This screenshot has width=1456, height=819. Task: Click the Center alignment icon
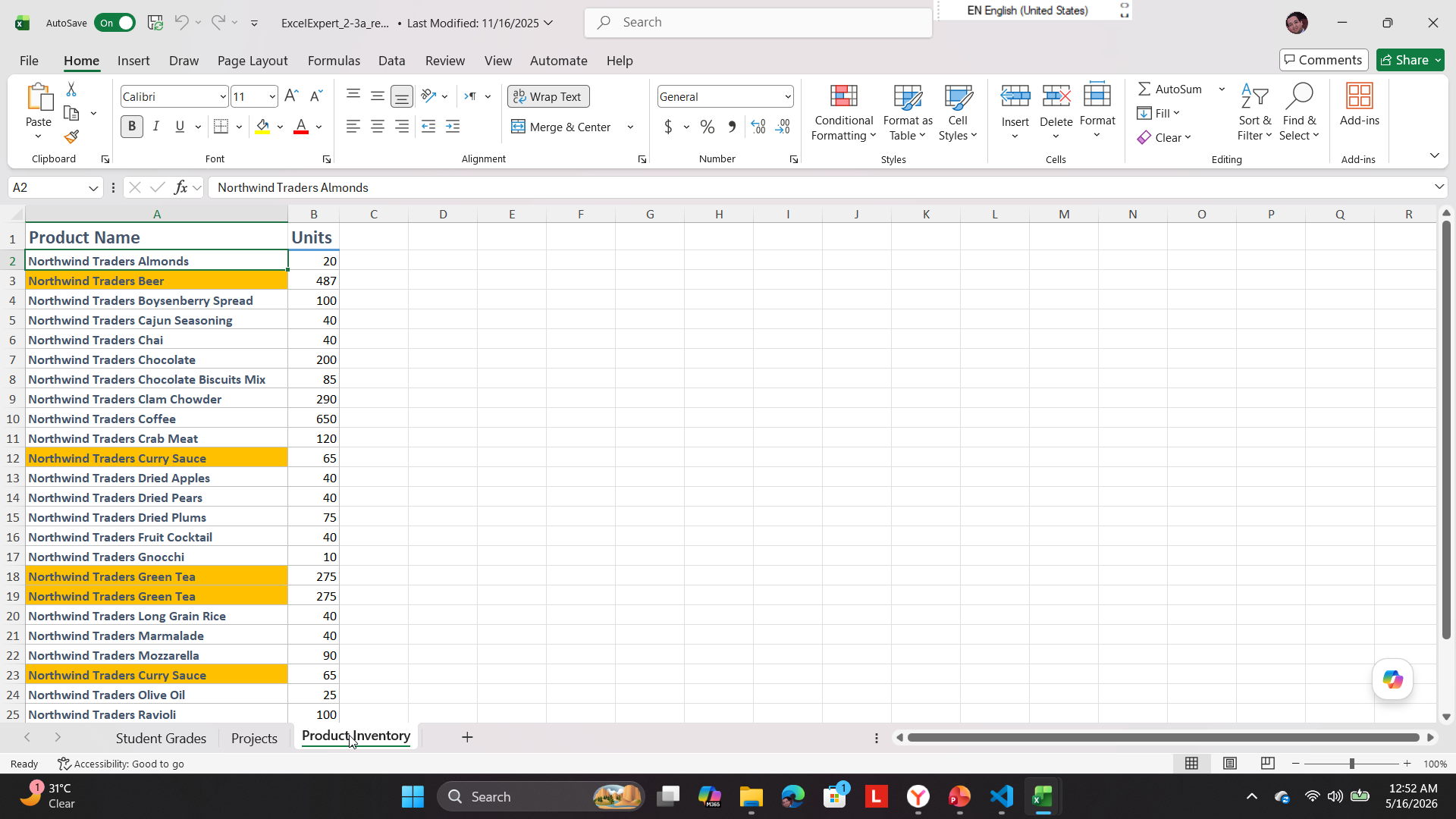[378, 127]
